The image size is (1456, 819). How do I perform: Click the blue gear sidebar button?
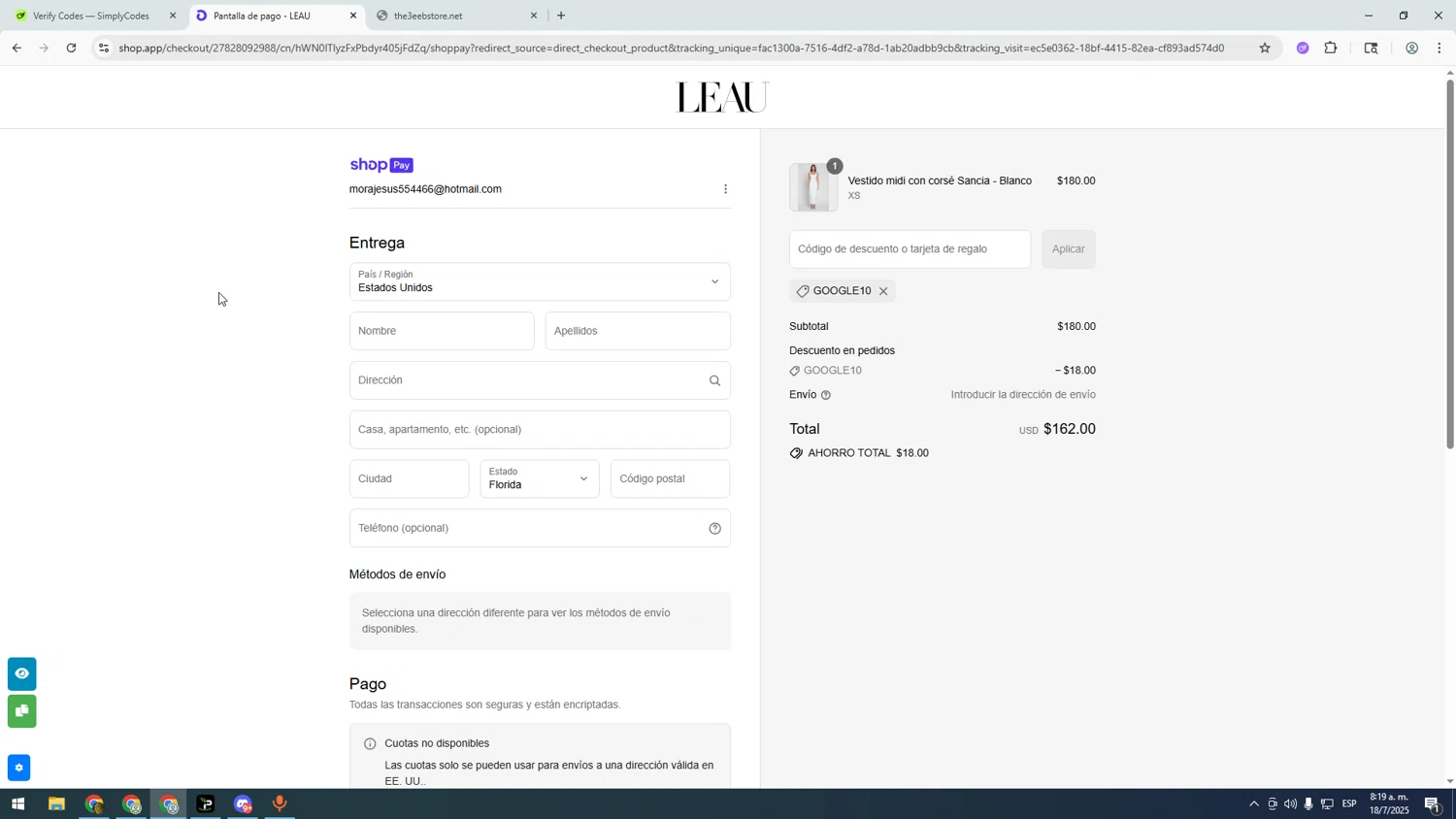tap(18, 768)
